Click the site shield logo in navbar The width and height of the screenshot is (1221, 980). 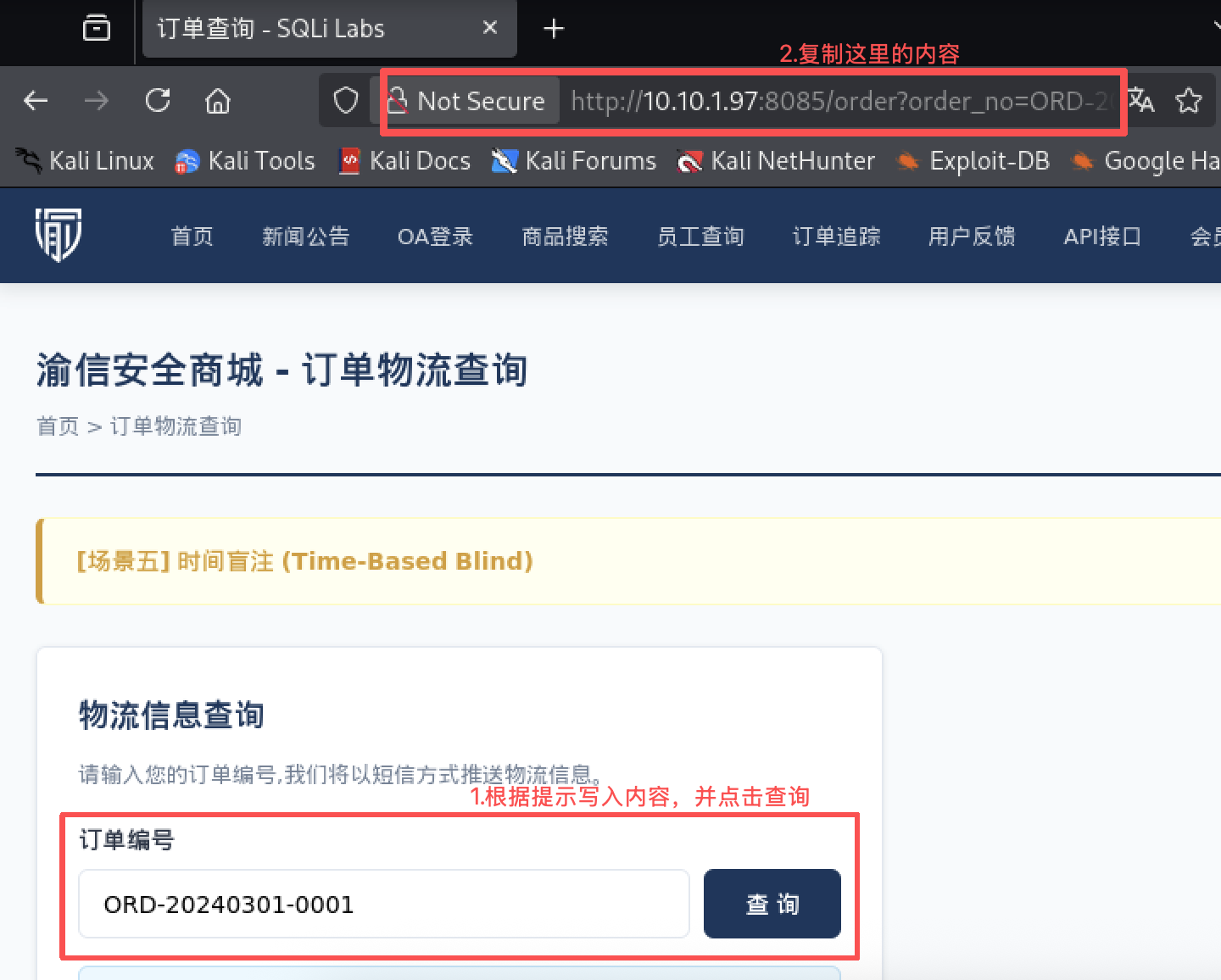click(59, 235)
